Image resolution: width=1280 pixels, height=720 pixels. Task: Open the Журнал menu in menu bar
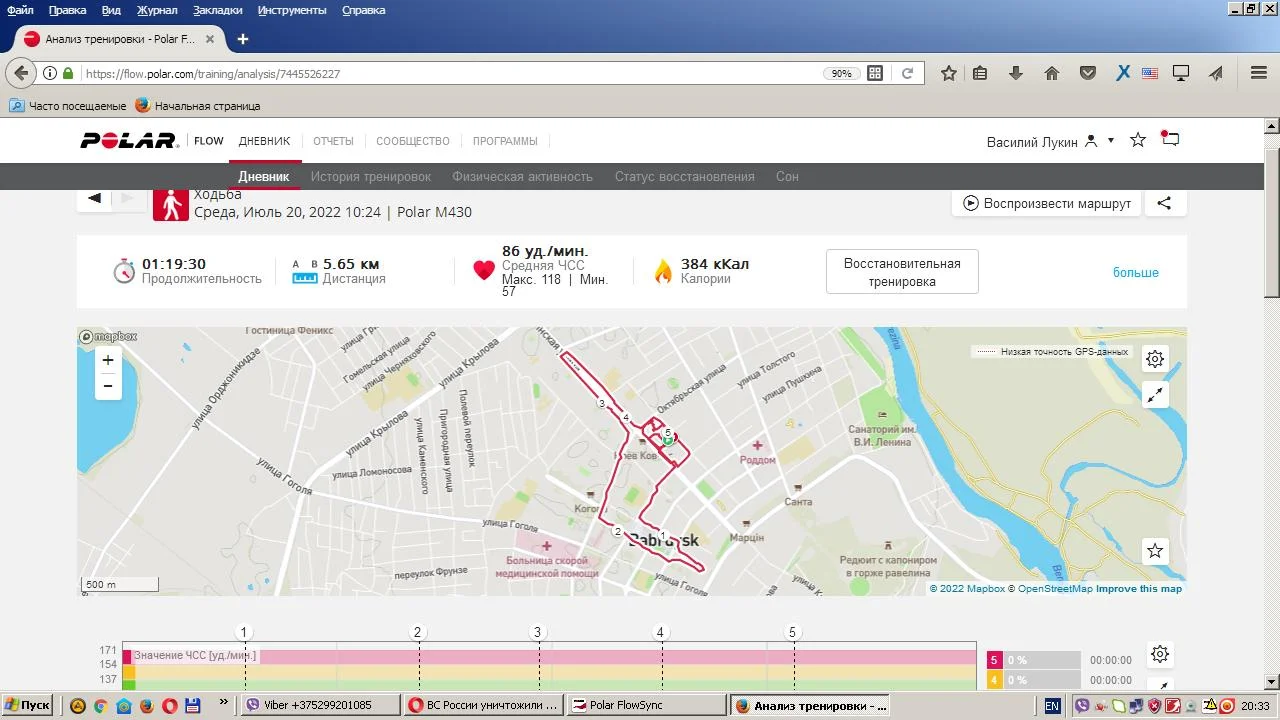tap(156, 10)
